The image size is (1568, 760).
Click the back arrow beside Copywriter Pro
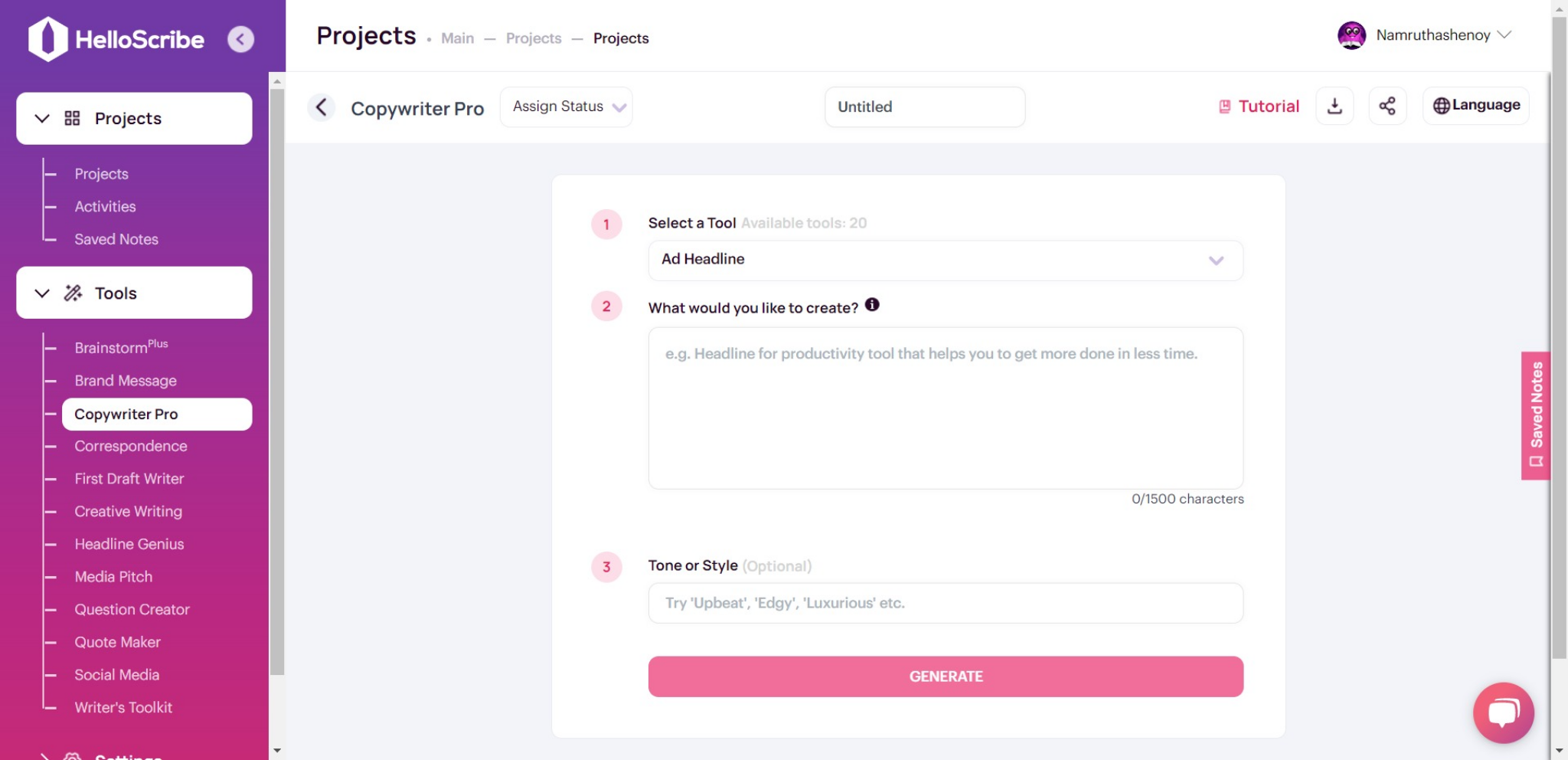tap(322, 107)
